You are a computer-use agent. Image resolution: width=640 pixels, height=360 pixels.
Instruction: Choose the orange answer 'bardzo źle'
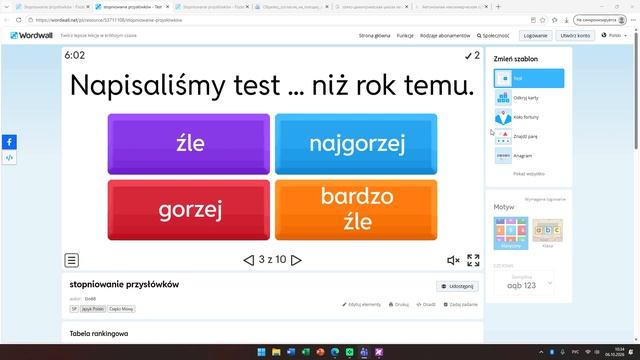[356, 210]
